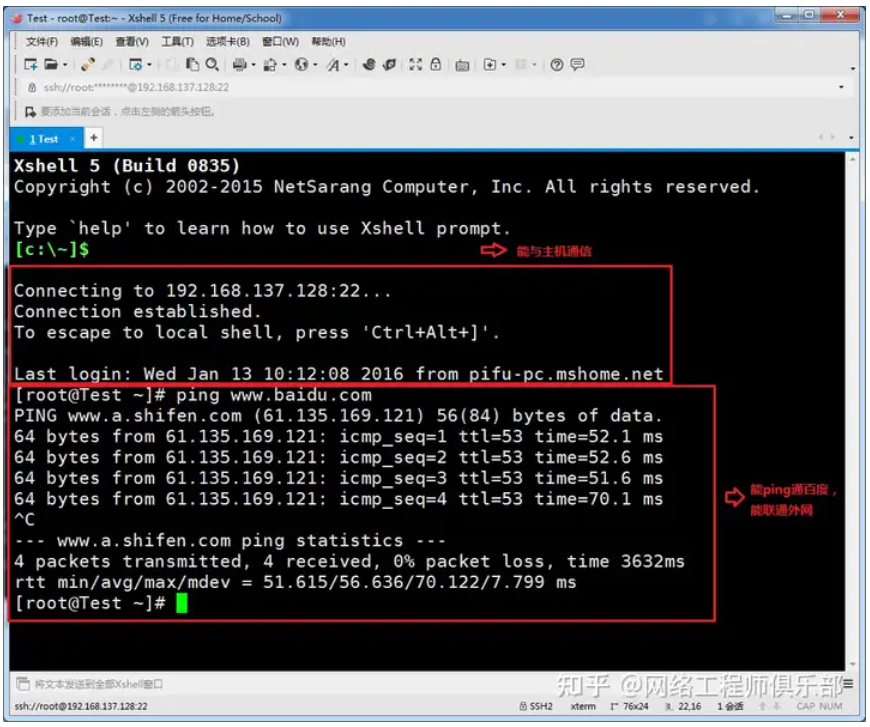Expand the Encoding dropdown arrow
Viewport: 870px width, 727px height.
pyautogui.click(x=315, y=65)
